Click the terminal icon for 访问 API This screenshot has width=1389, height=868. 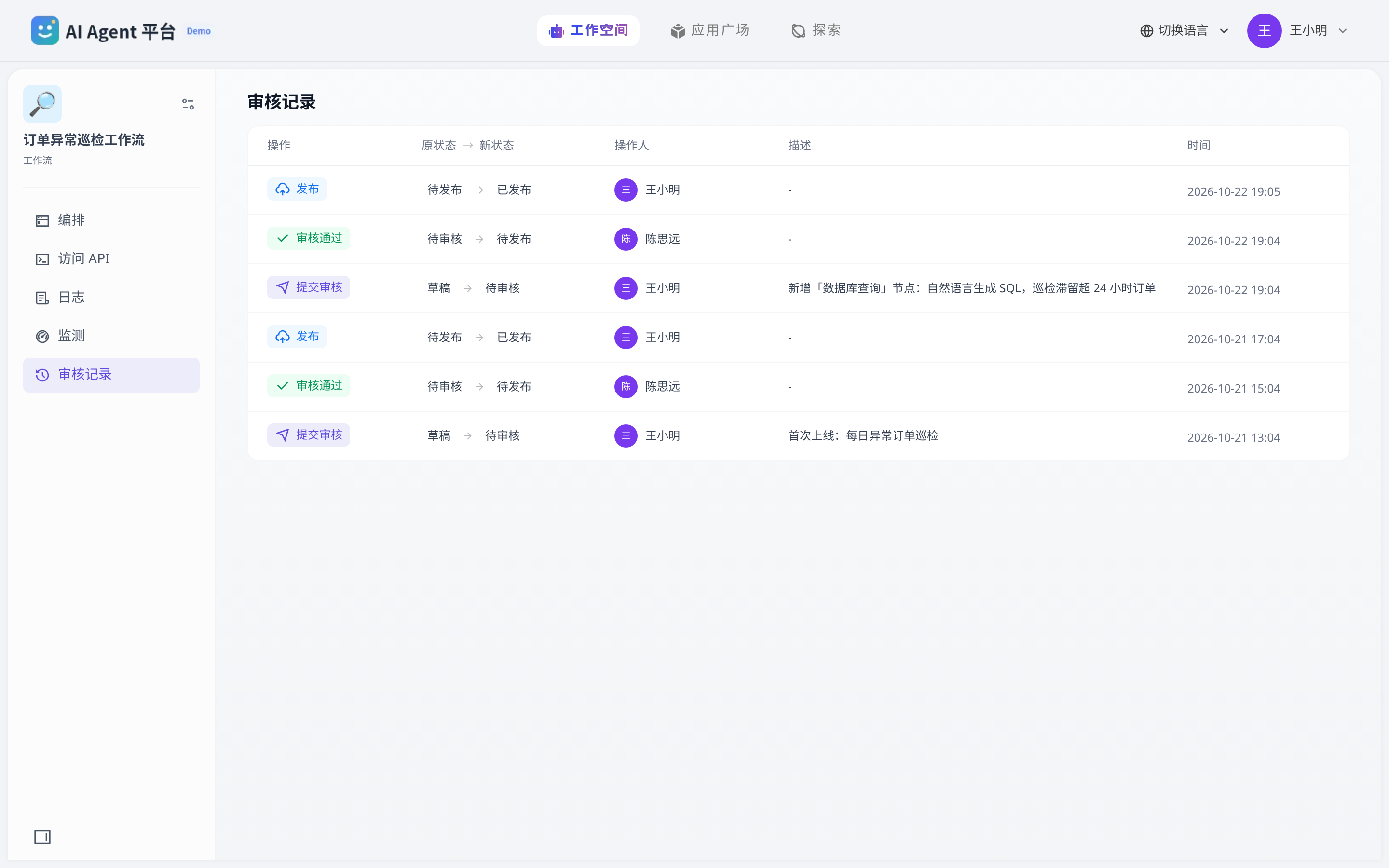pyautogui.click(x=42, y=259)
